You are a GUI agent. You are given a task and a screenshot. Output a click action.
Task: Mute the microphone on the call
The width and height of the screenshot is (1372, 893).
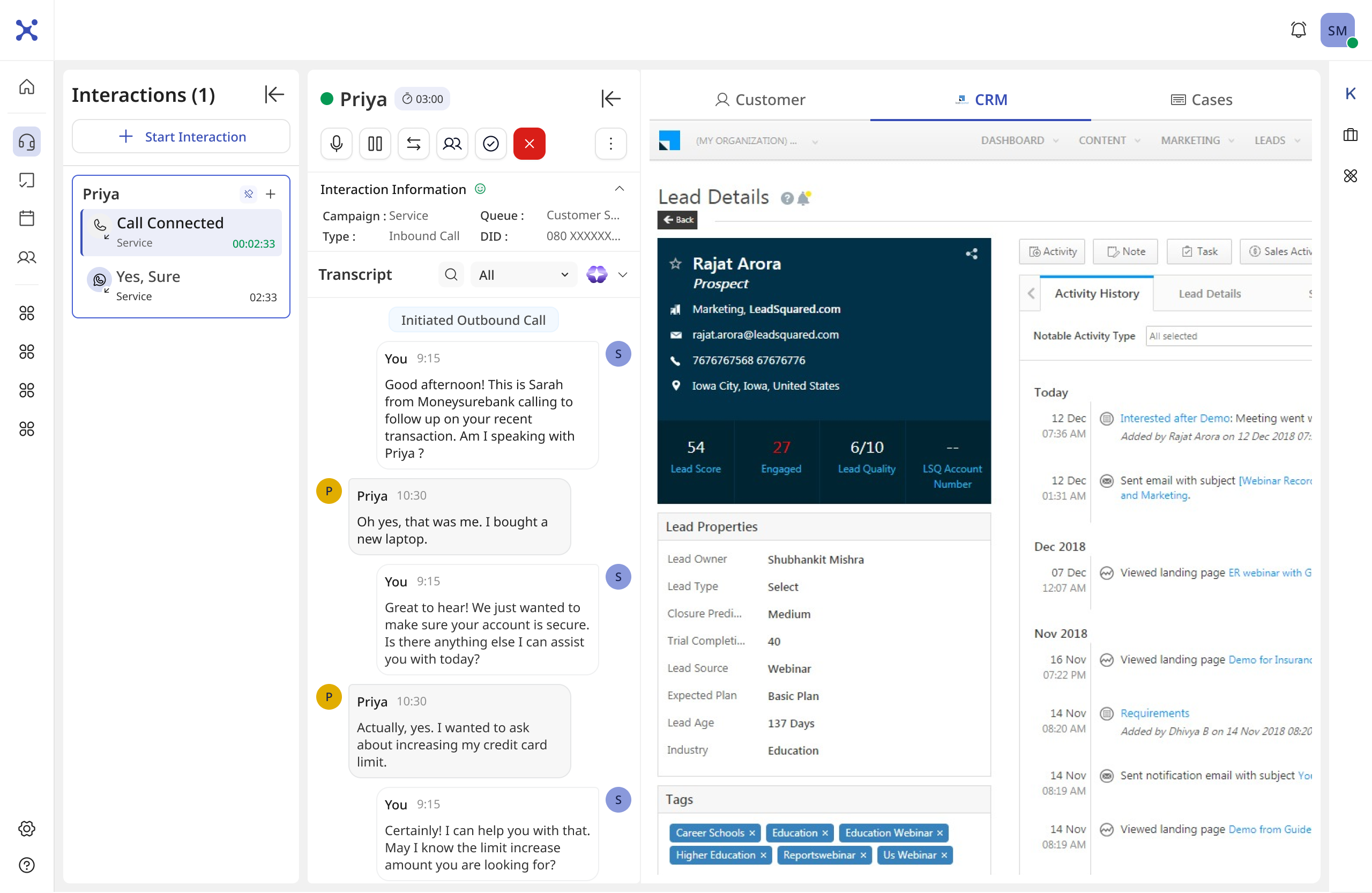(x=337, y=144)
